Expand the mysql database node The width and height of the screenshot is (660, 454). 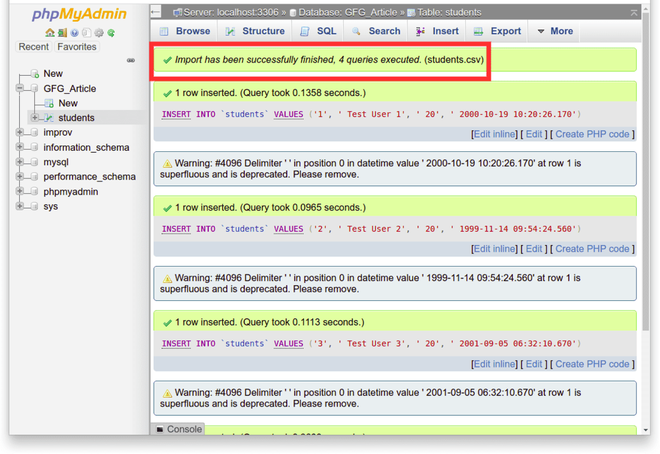[x=20, y=162]
